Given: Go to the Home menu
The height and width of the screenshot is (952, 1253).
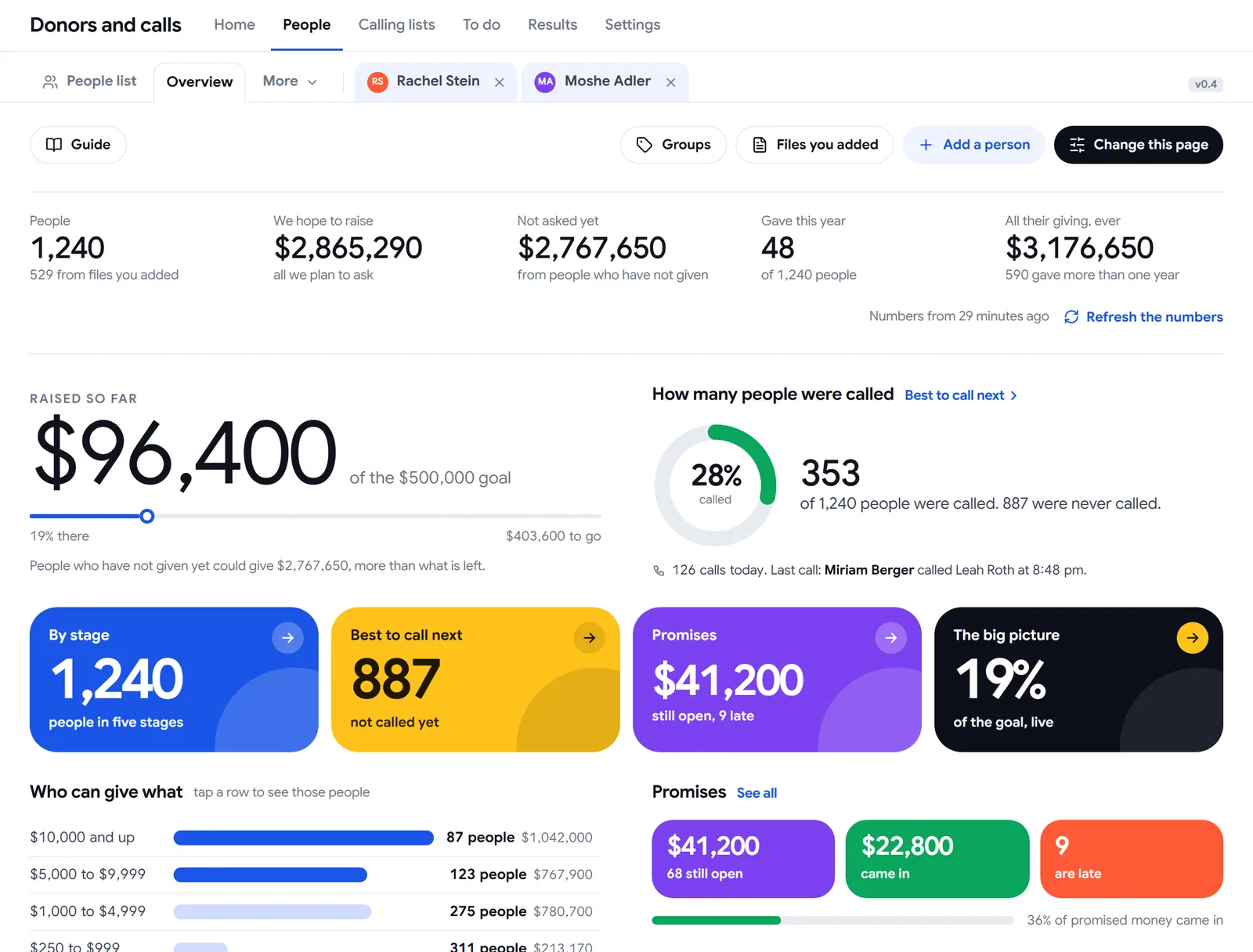Looking at the screenshot, I should click(234, 25).
